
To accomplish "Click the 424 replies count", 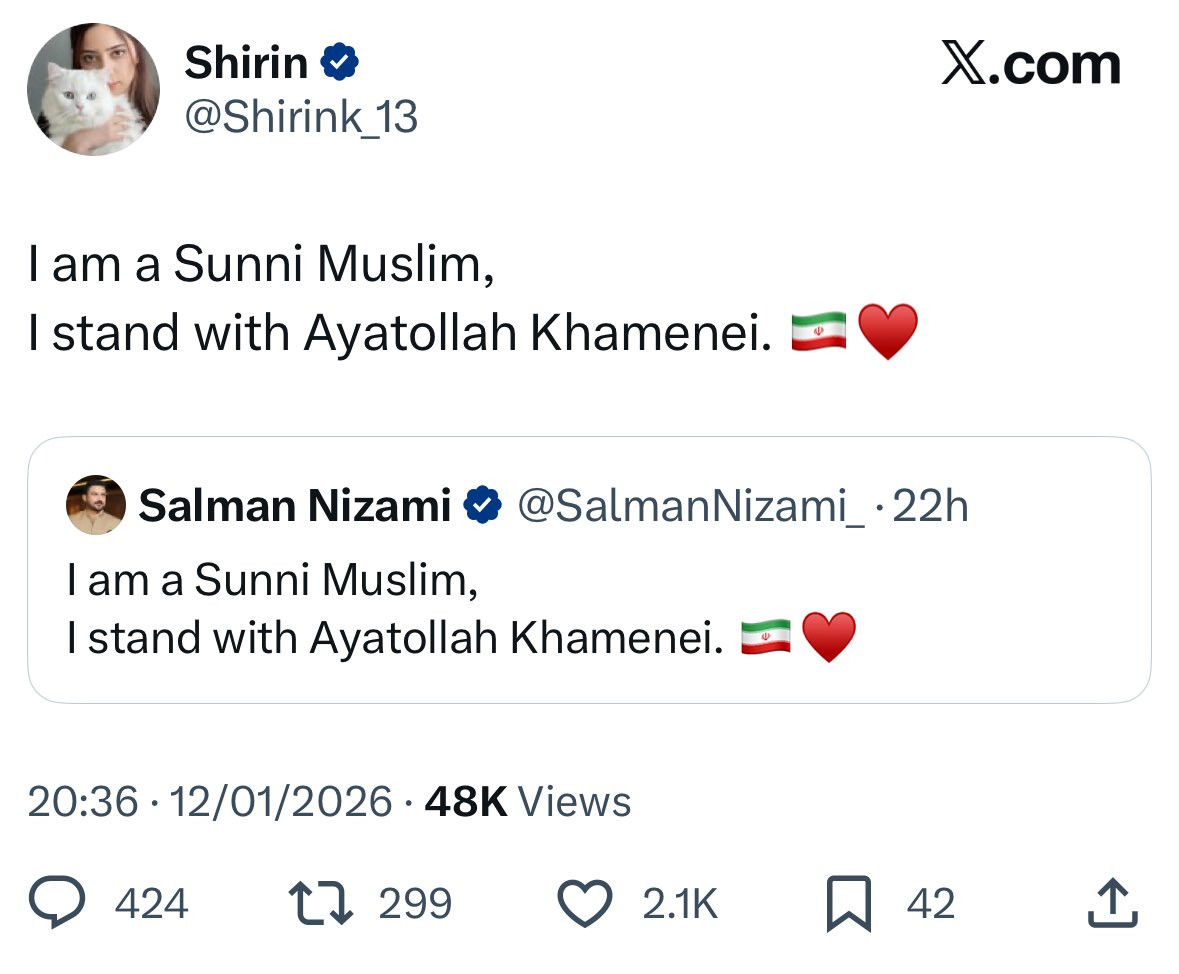I will [152, 904].
